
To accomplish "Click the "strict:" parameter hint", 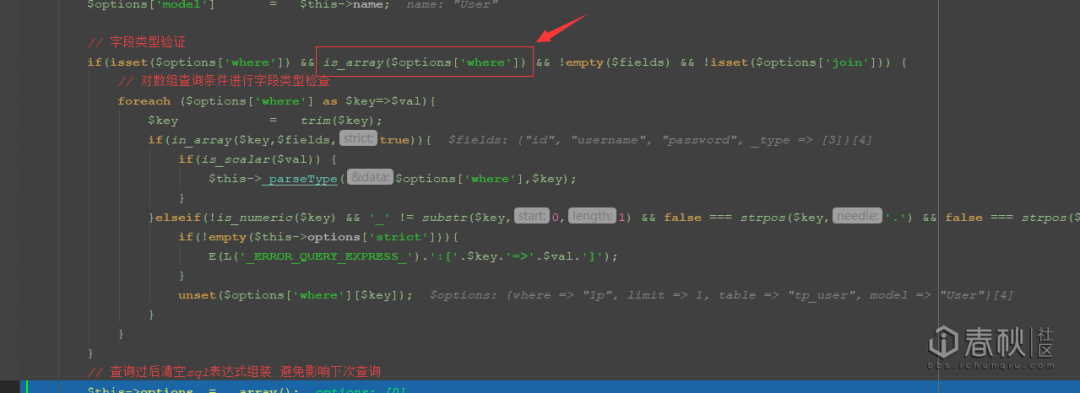I will [358, 139].
